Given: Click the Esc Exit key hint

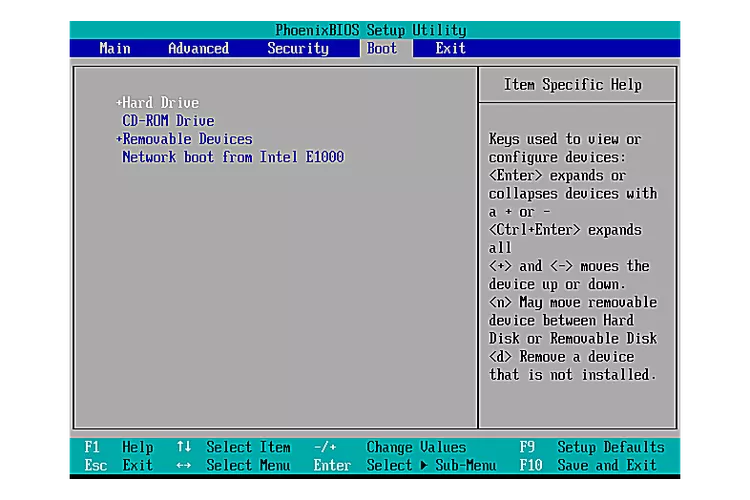Looking at the screenshot, I should [119, 465].
